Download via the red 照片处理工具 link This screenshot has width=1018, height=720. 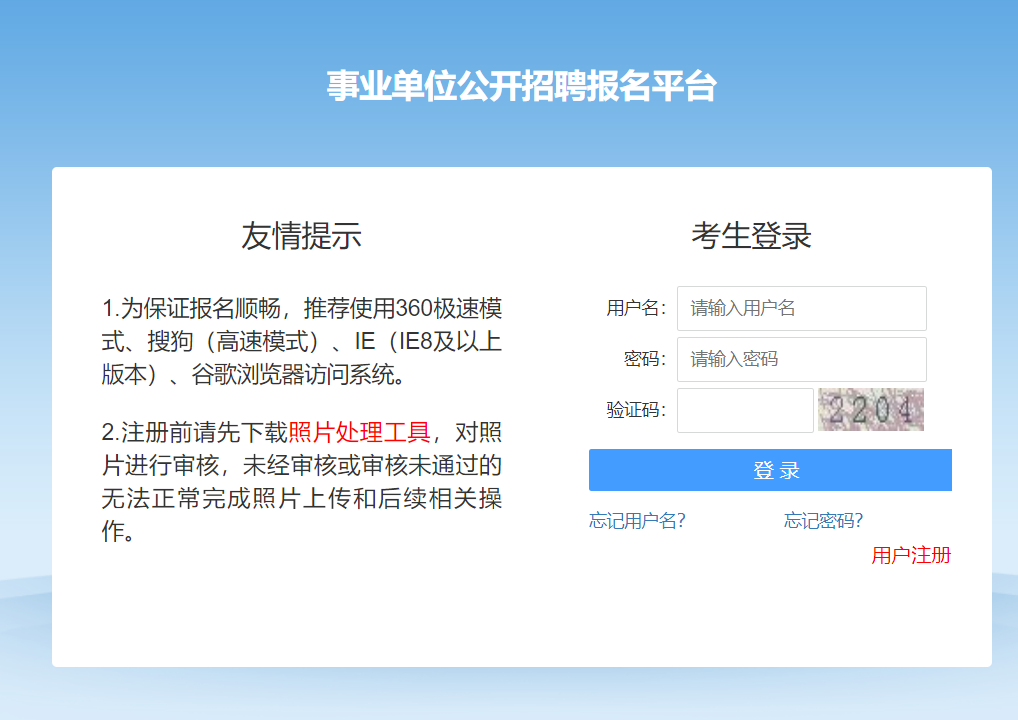pos(359,432)
